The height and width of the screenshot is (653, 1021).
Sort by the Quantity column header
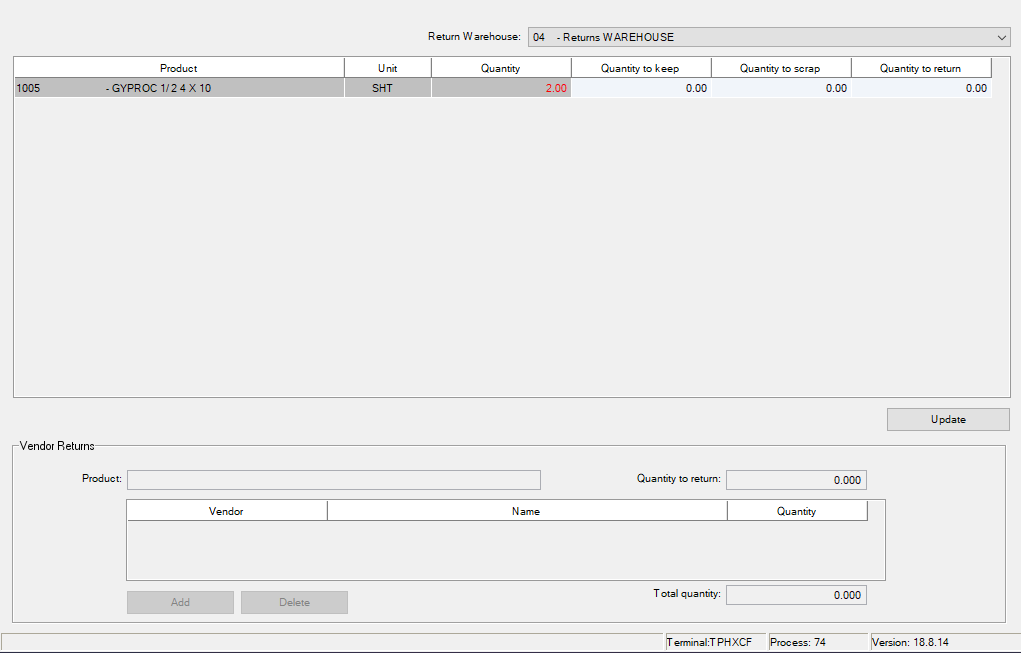click(500, 68)
